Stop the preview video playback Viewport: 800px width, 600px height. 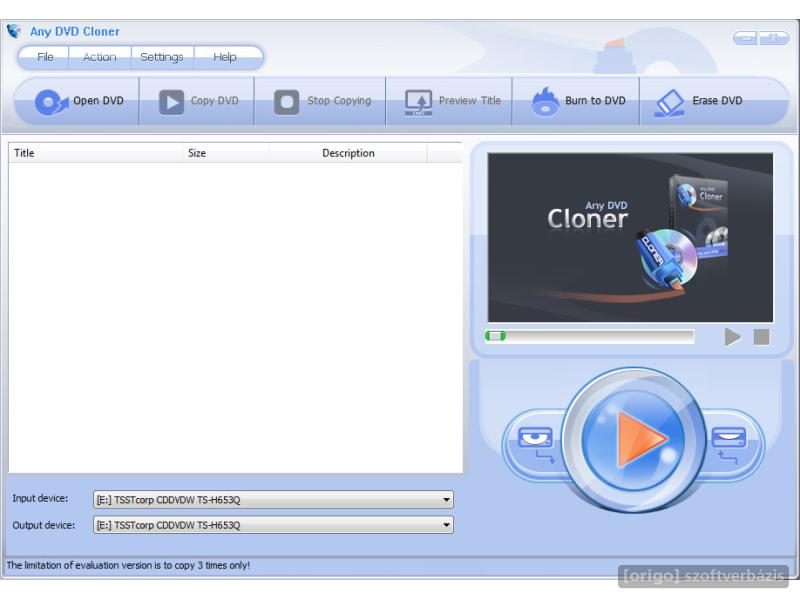762,337
